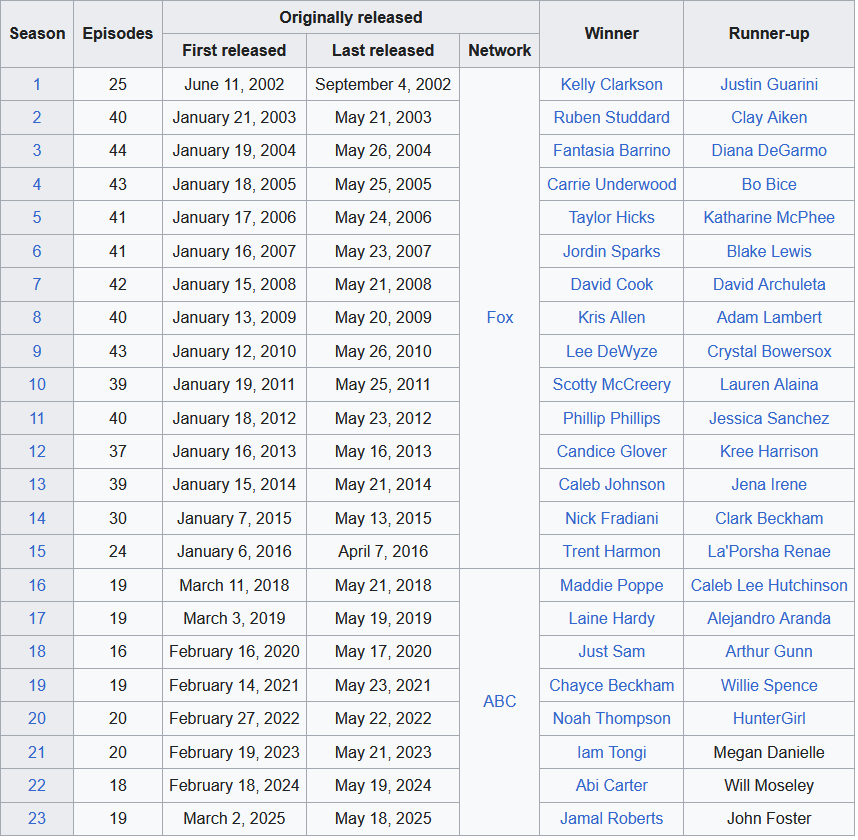The height and width of the screenshot is (840, 858).
Task: Click the Crystal Bowersox link
Action: (x=769, y=351)
